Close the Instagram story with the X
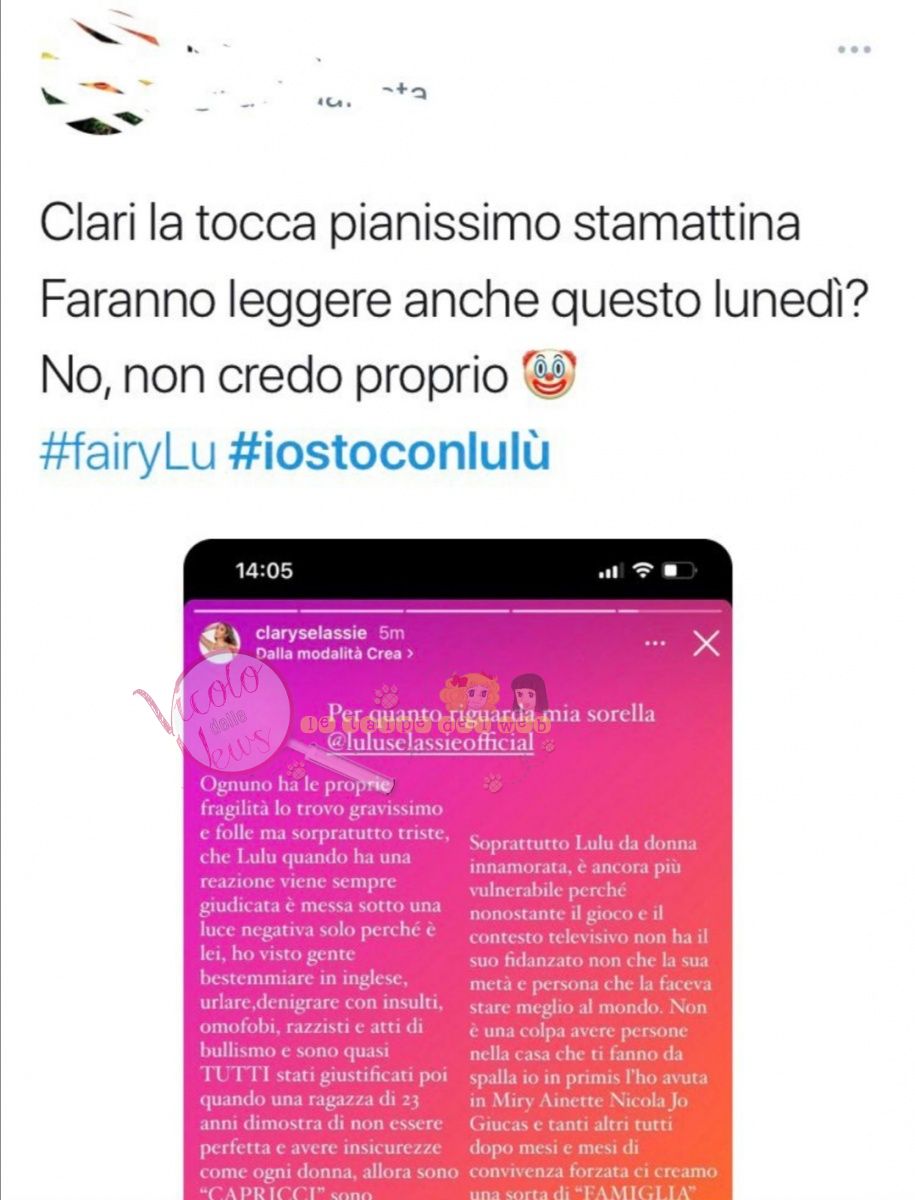 706,643
